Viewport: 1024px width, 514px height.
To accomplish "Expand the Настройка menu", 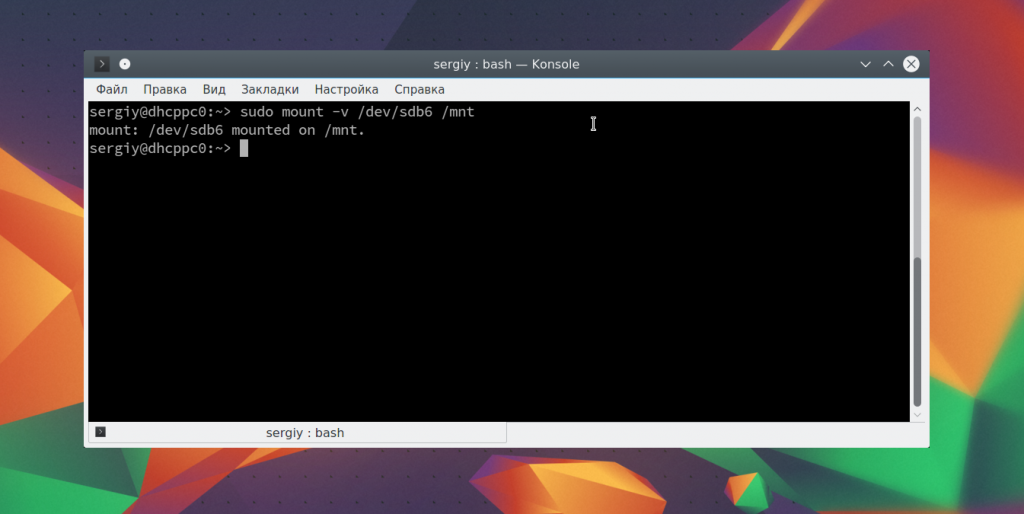I will click(x=346, y=89).
